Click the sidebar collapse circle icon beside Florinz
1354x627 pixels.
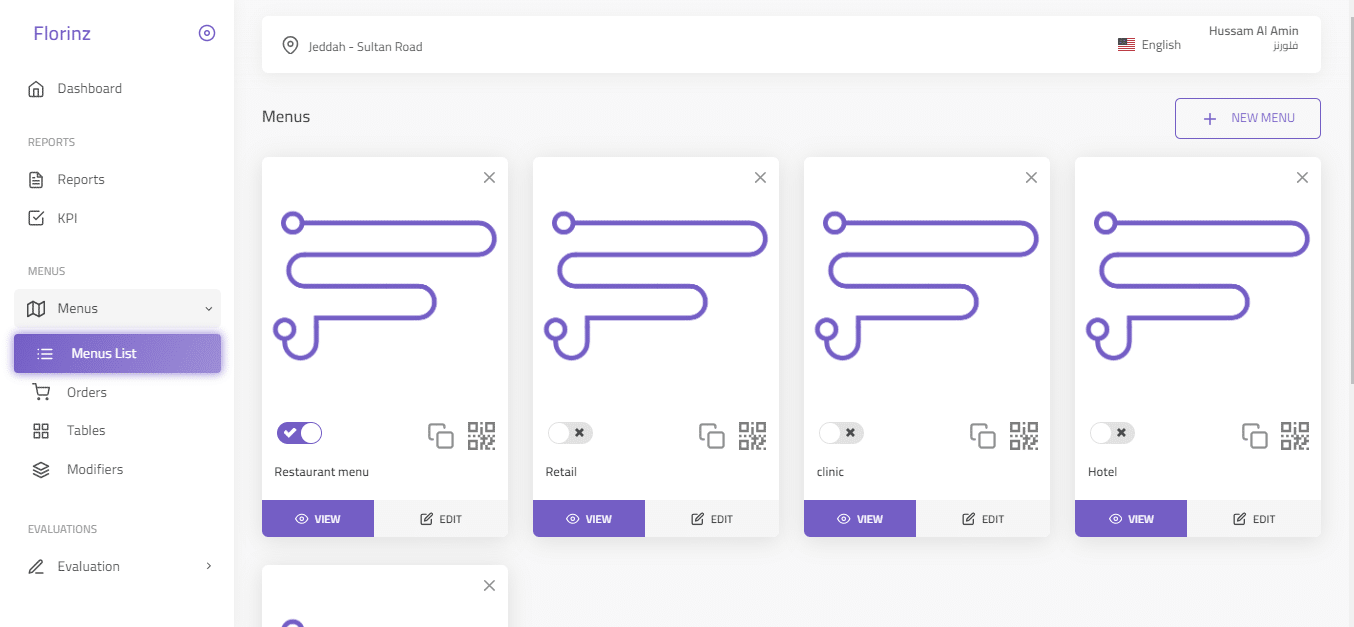tap(207, 33)
